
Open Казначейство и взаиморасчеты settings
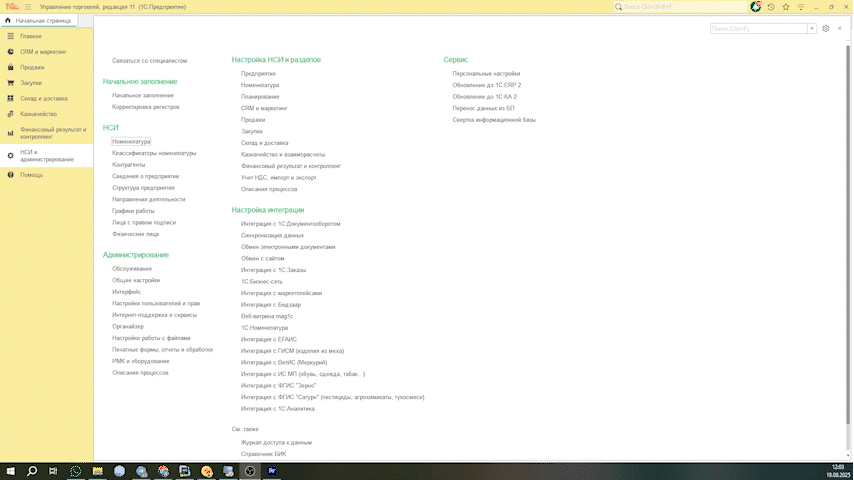coord(283,155)
